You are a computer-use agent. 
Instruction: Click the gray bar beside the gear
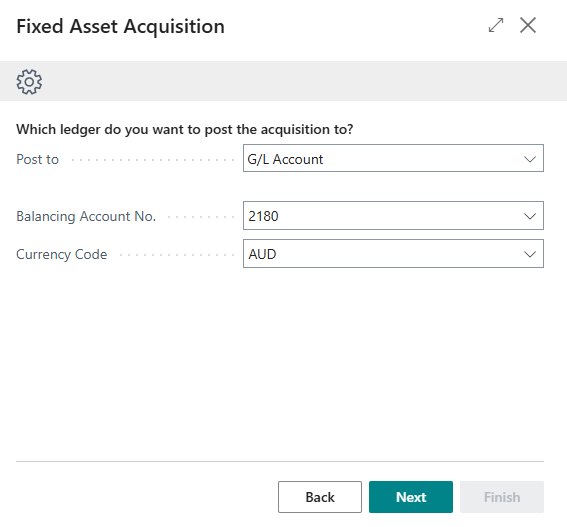[304, 81]
